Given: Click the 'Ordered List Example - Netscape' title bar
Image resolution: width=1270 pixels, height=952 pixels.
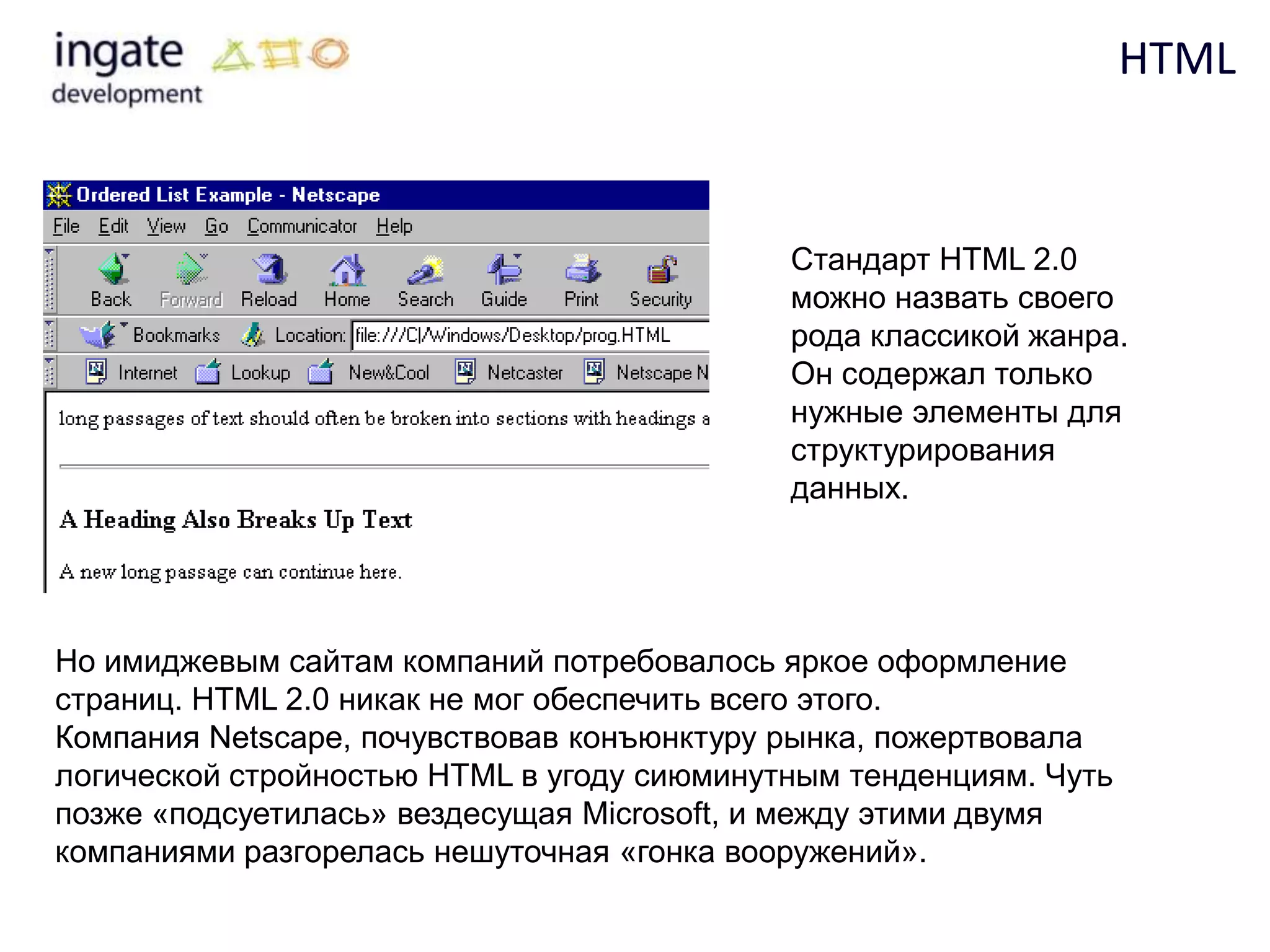Looking at the screenshot, I should [376, 195].
